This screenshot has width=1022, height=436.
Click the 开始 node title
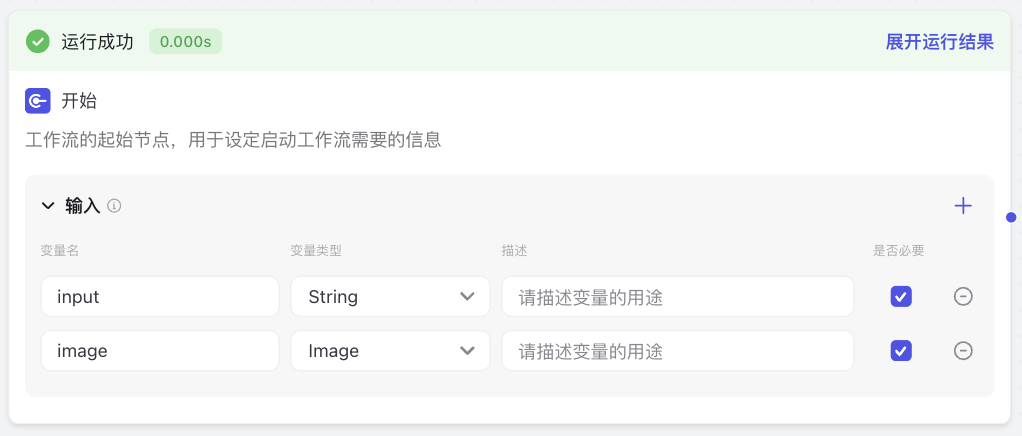(79, 101)
